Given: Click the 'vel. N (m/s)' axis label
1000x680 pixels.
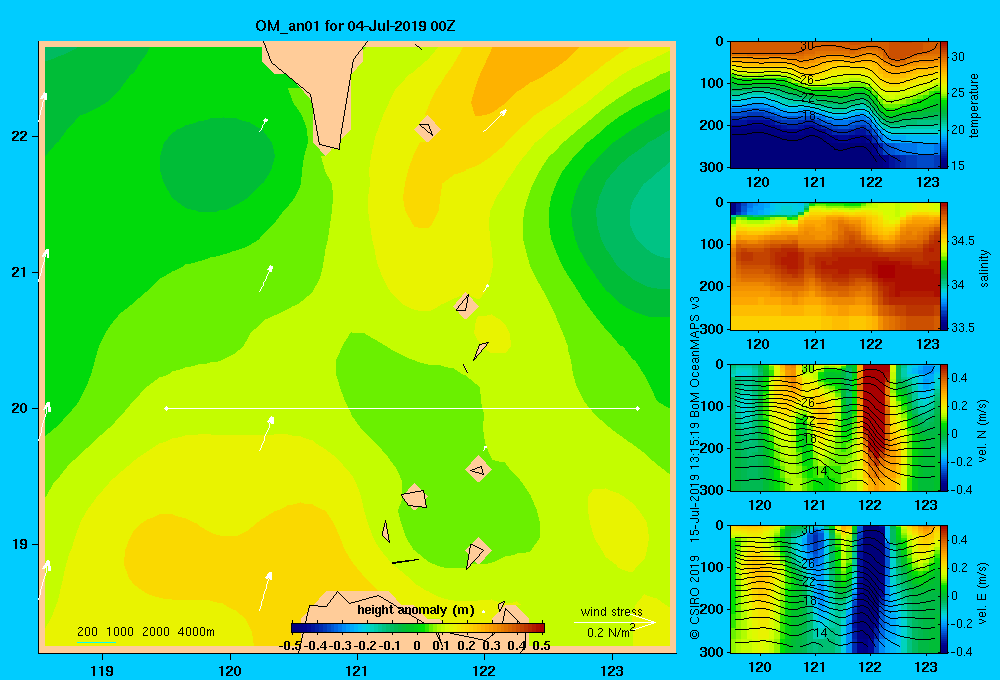Looking at the screenshot, I should 982,431.
